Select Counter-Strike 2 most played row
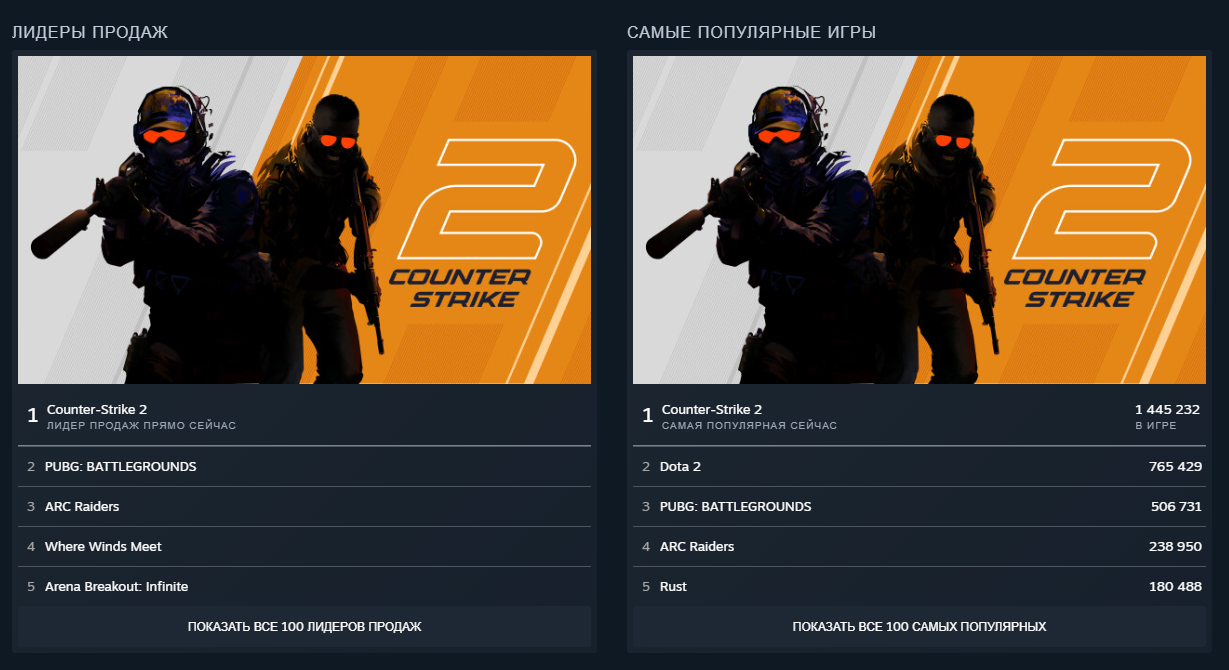Screen dimensions: 1229x670 [919, 416]
